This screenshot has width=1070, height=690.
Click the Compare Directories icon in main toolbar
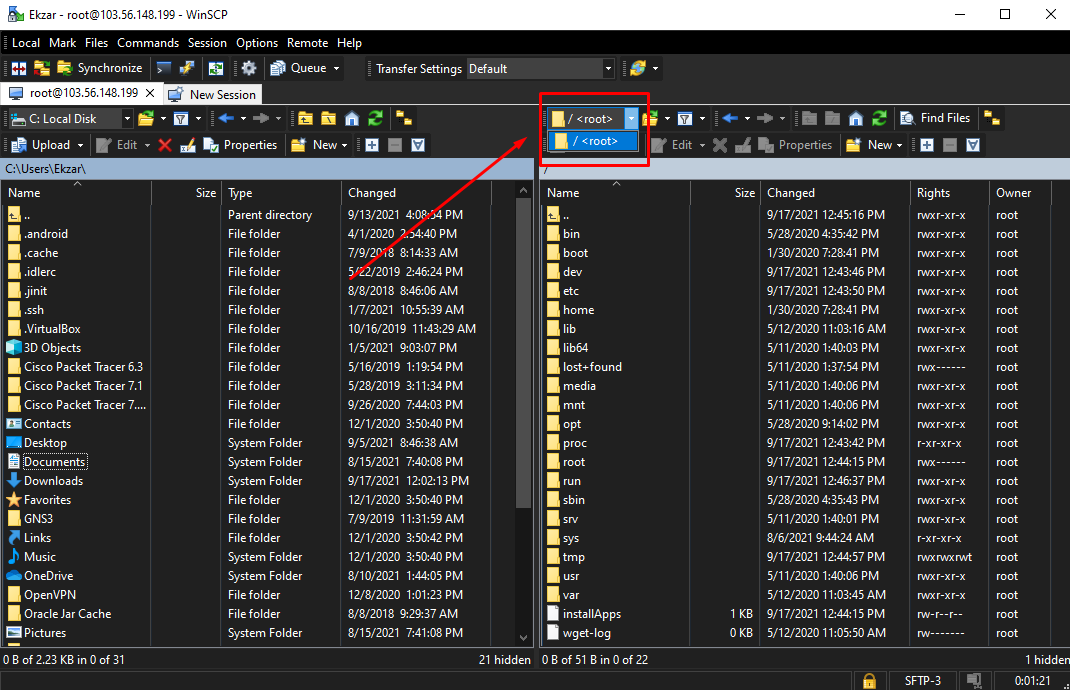pyautogui.click(x=19, y=68)
